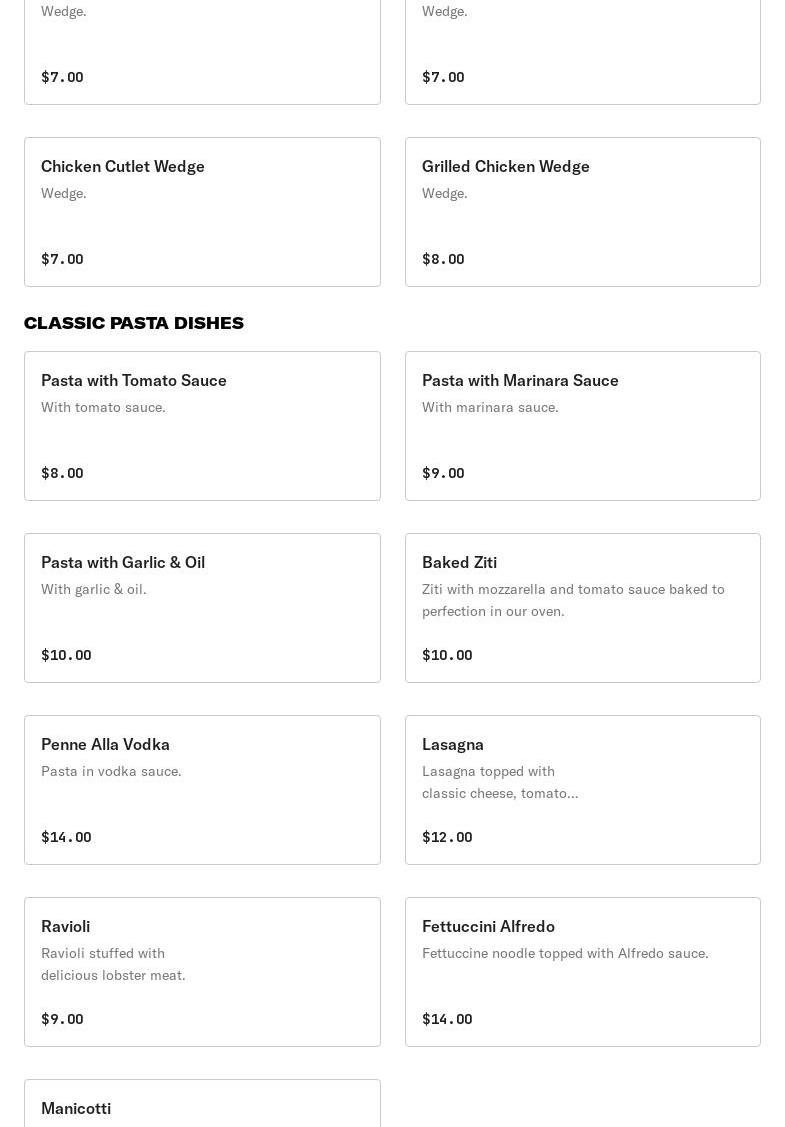785x1127 pixels.
Task: Click the truncated Lasagna description text
Action: point(500,782)
